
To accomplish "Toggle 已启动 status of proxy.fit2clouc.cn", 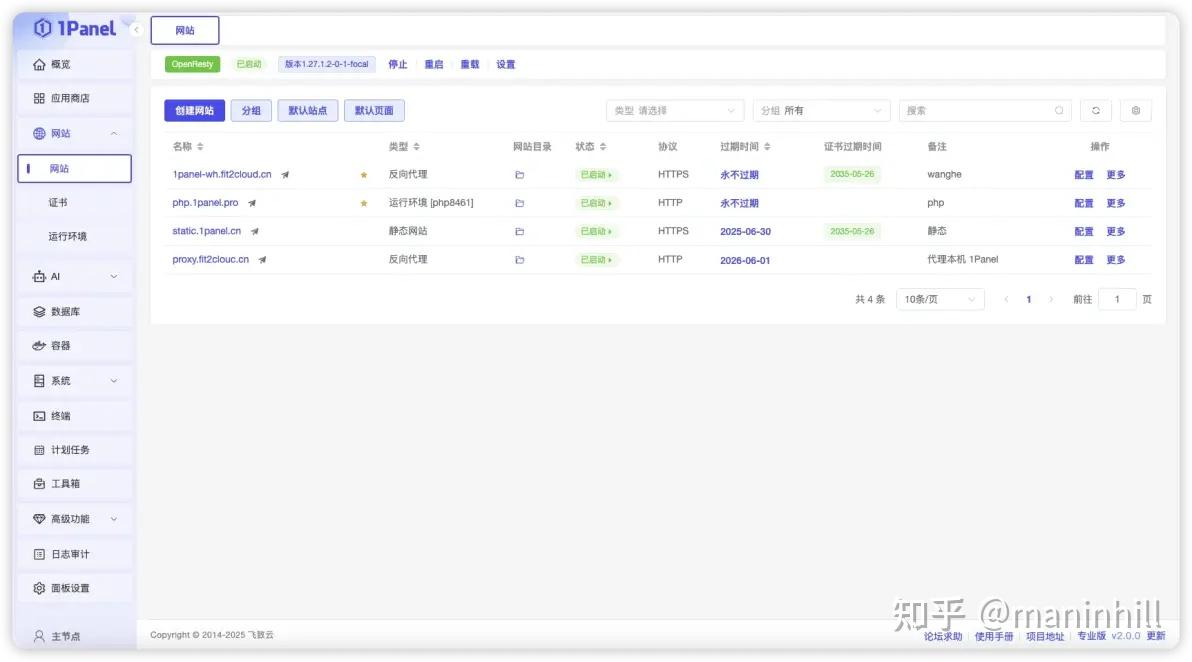I will tap(596, 260).
